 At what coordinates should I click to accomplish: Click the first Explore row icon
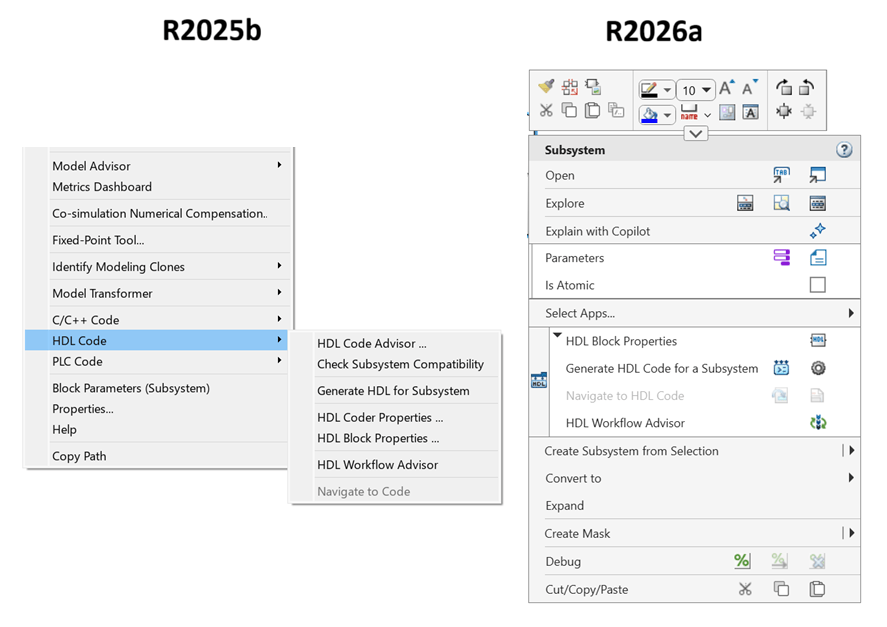tap(745, 203)
